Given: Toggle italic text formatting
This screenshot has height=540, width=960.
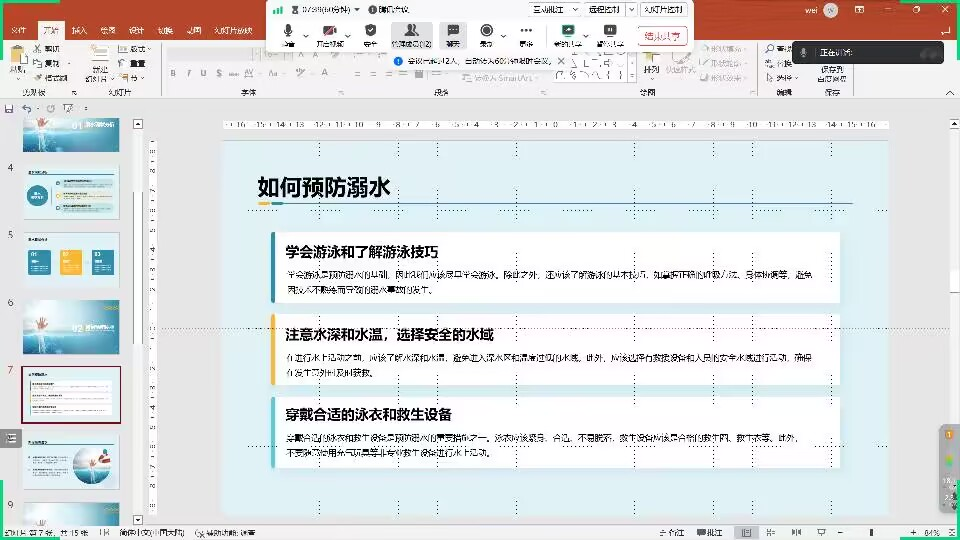Looking at the screenshot, I should 188,73.
